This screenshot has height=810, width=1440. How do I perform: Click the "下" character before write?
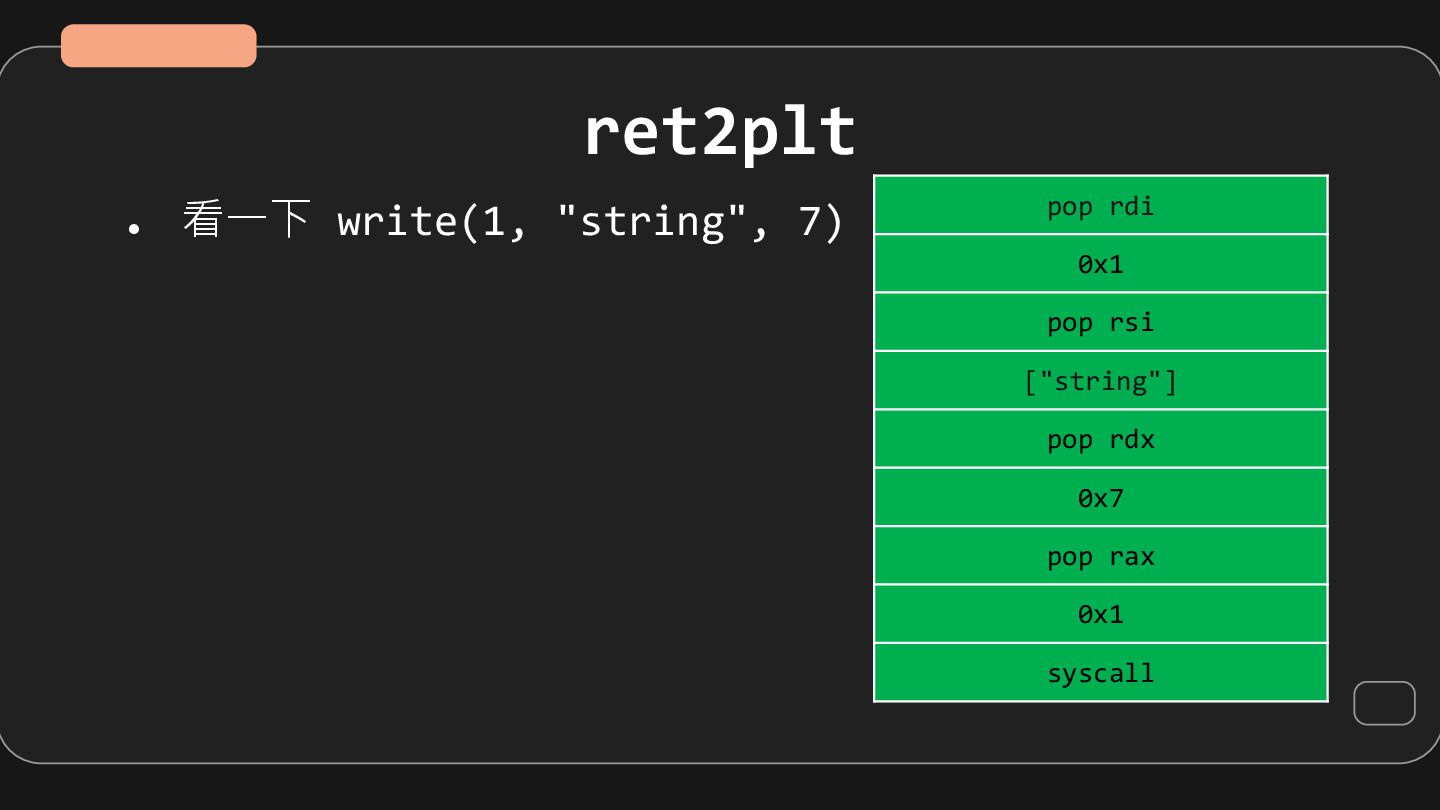[x=290, y=220]
